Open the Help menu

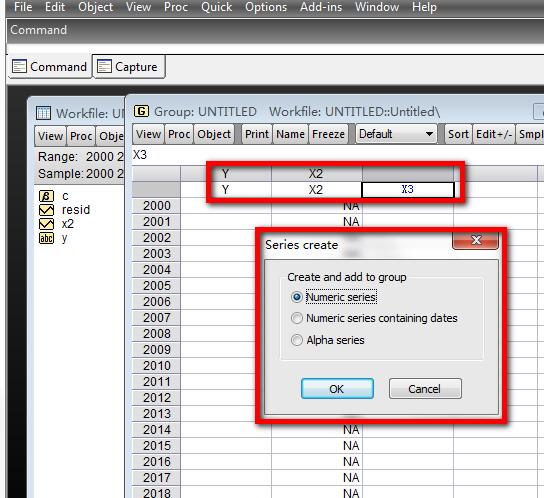click(x=424, y=7)
